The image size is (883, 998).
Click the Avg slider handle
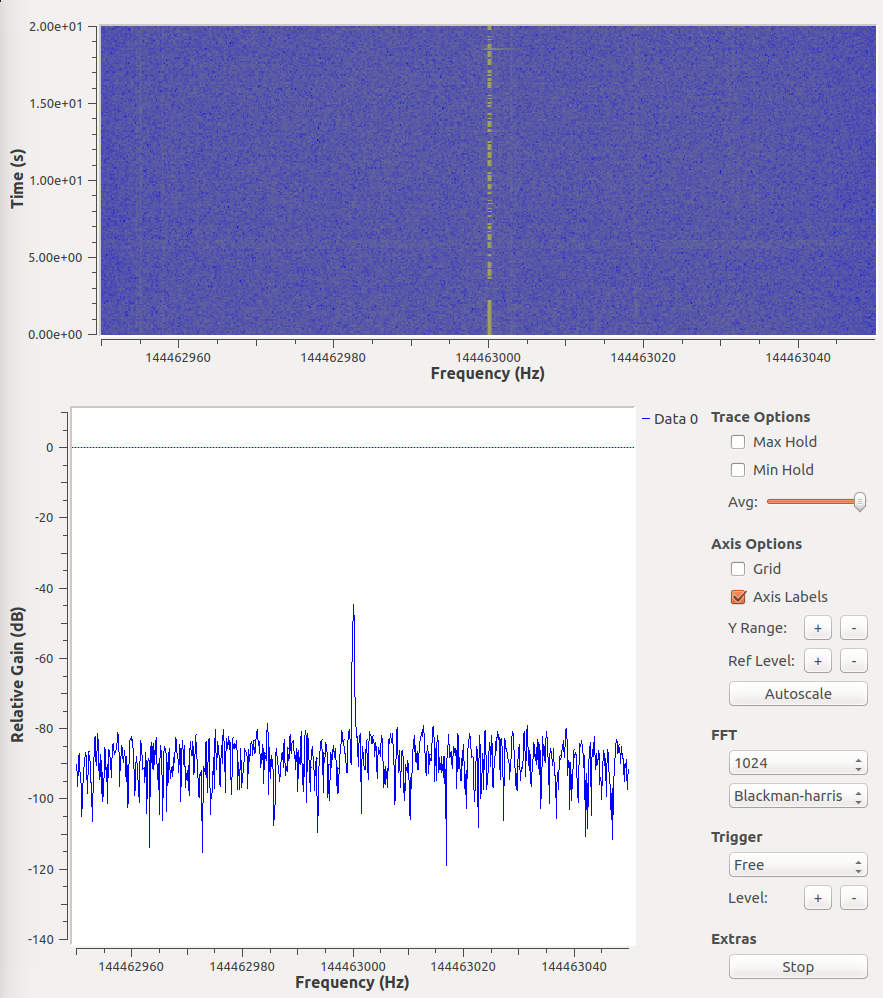(859, 502)
